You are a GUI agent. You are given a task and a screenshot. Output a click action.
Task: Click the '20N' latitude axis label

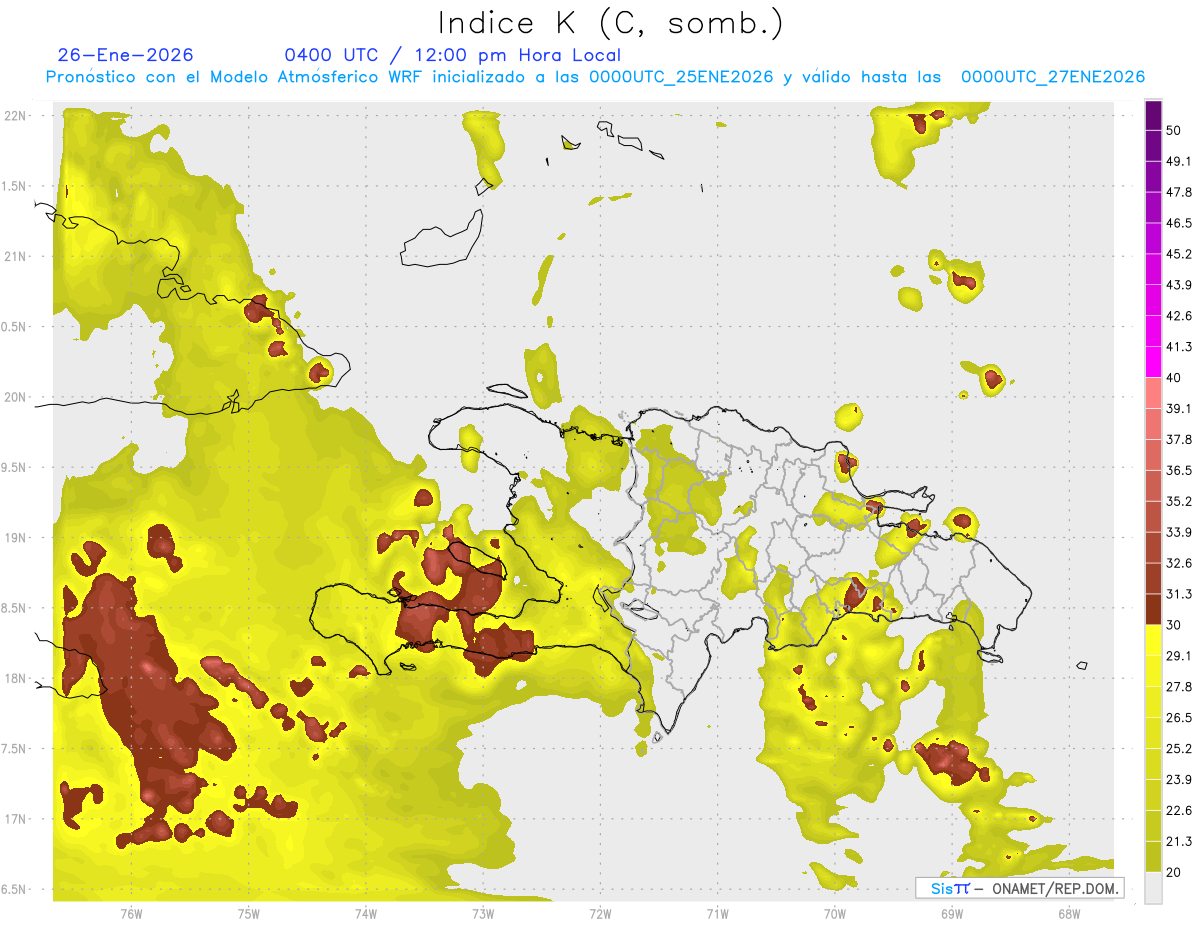point(17,397)
